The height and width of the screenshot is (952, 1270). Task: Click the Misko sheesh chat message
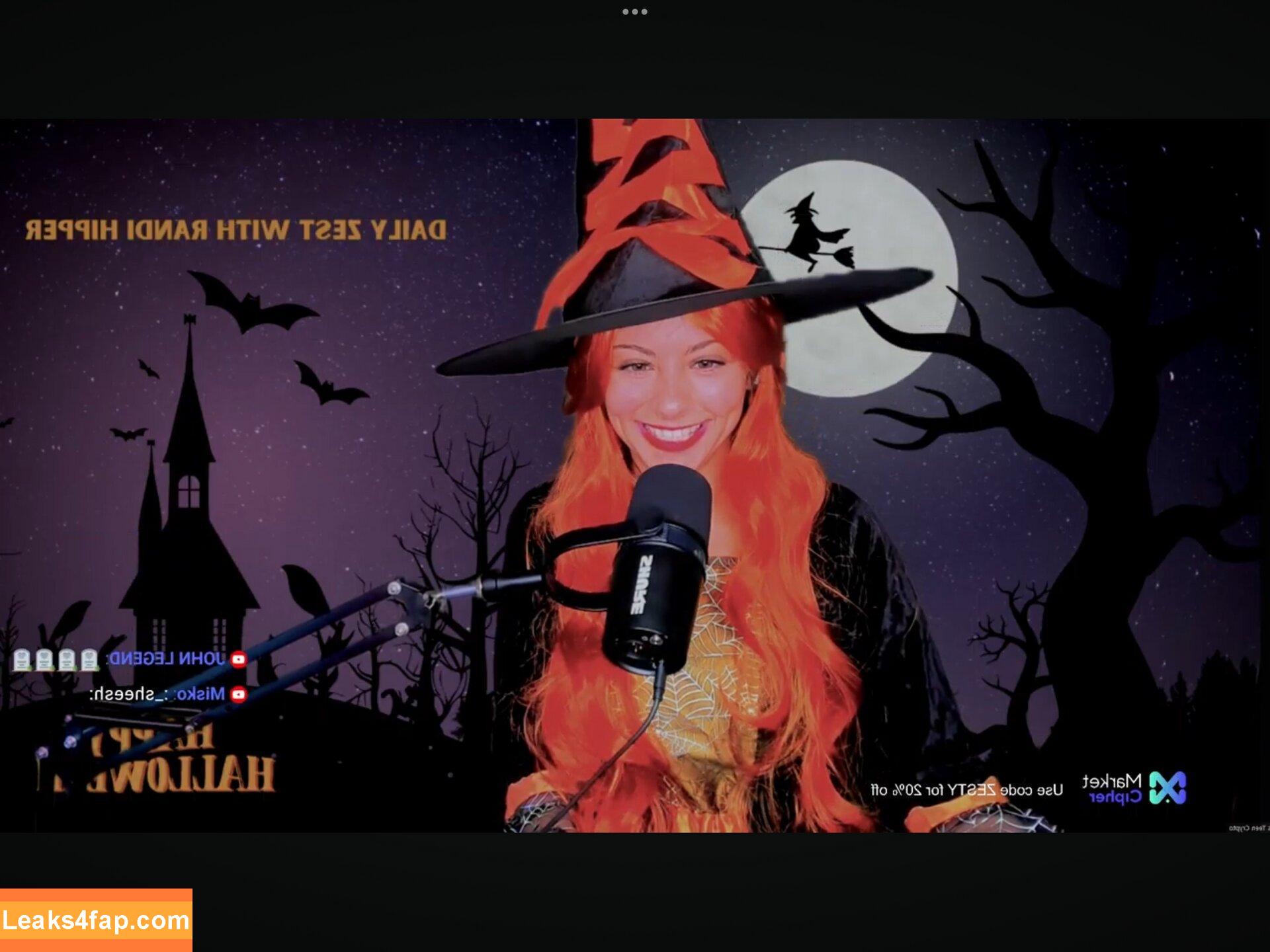[x=157, y=694]
